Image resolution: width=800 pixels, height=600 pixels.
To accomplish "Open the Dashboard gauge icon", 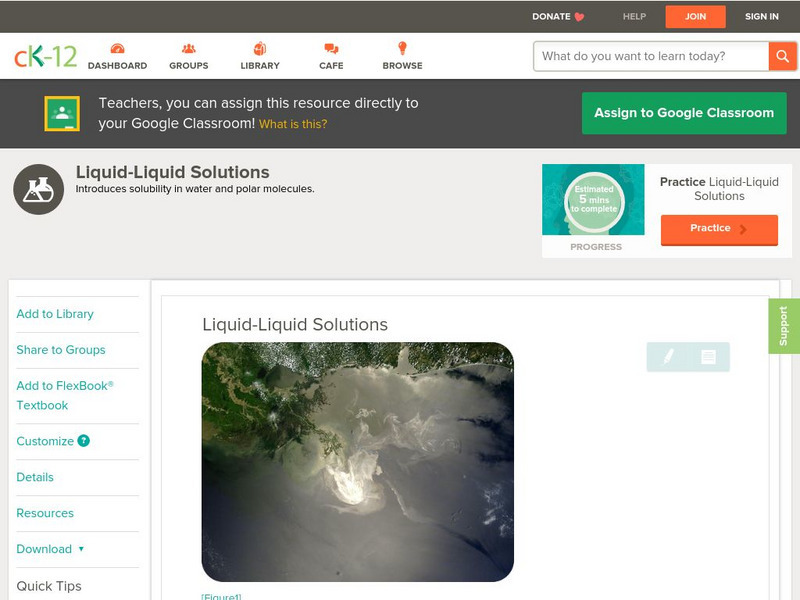I will point(117,48).
